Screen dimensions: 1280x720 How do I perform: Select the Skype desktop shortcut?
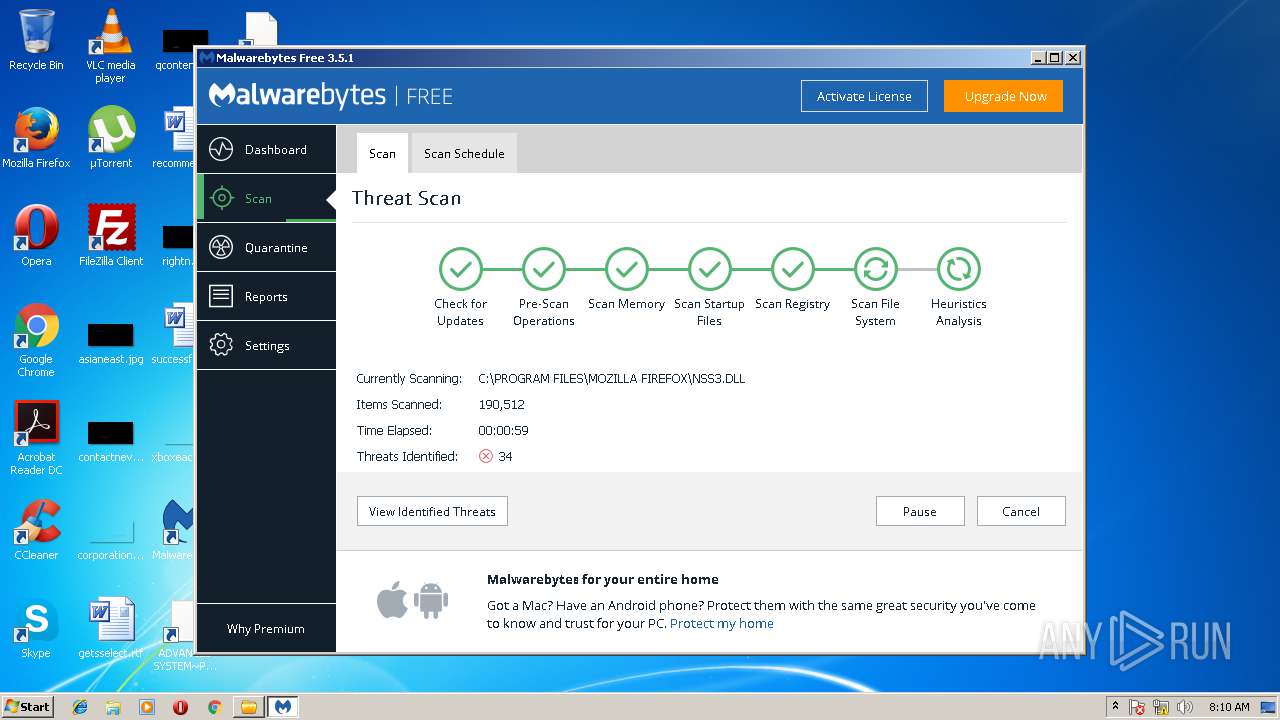click(x=36, y=628)
